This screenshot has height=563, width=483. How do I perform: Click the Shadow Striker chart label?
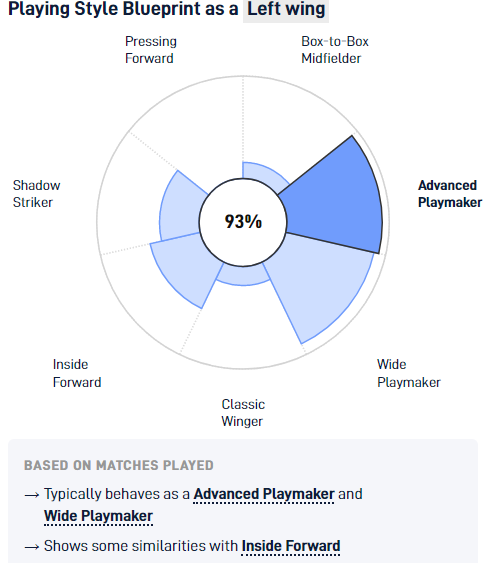click(36, 194)
